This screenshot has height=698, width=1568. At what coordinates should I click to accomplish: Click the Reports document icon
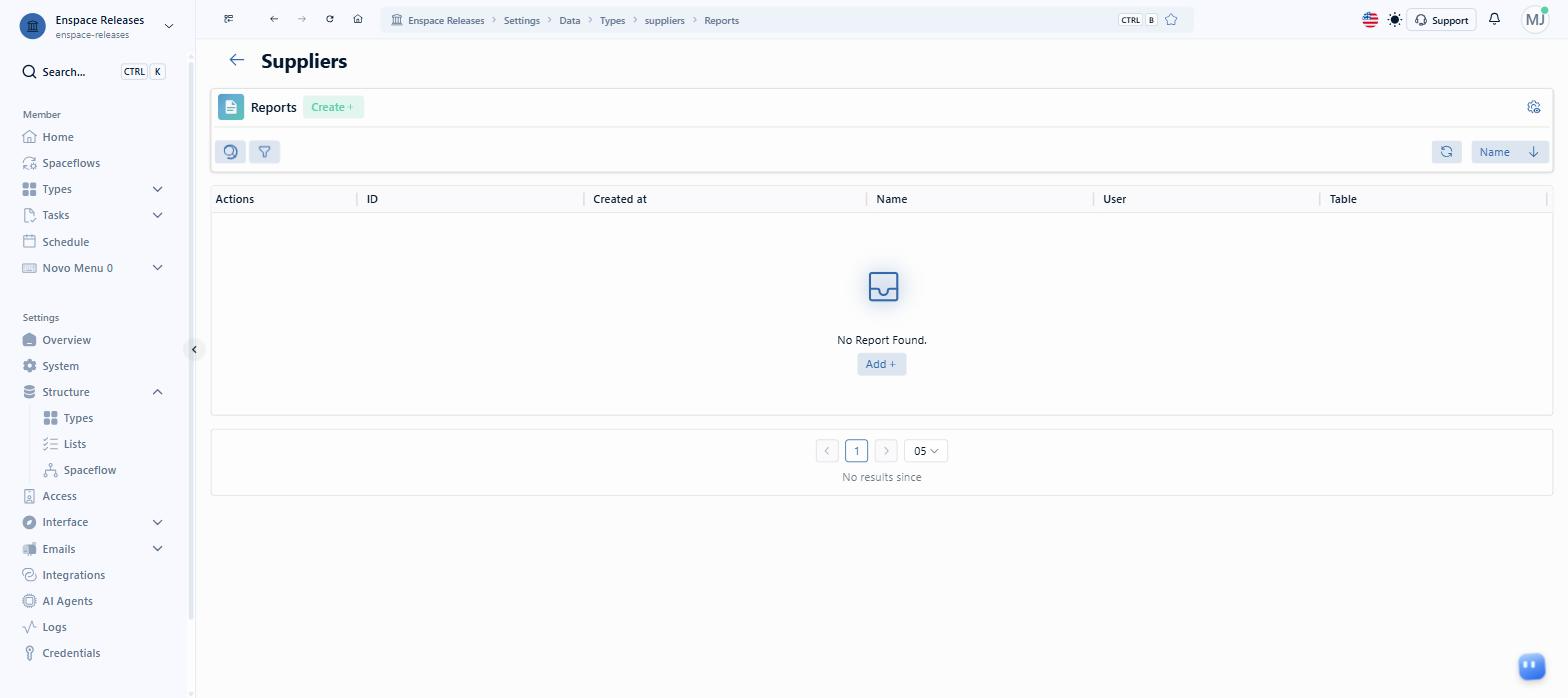231,107
